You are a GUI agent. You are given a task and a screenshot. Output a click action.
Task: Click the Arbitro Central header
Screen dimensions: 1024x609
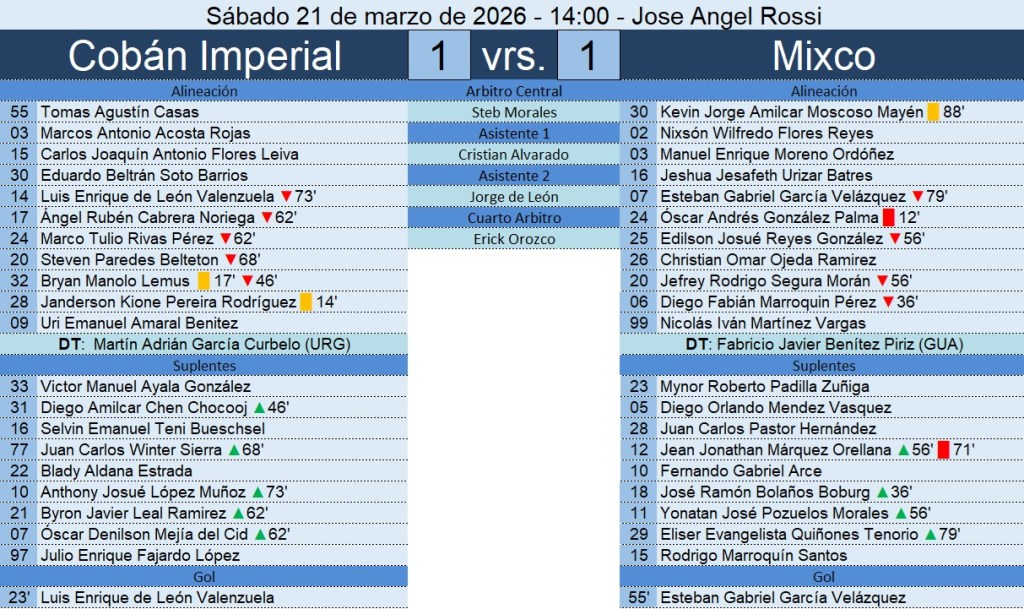(x=514, y=91)
